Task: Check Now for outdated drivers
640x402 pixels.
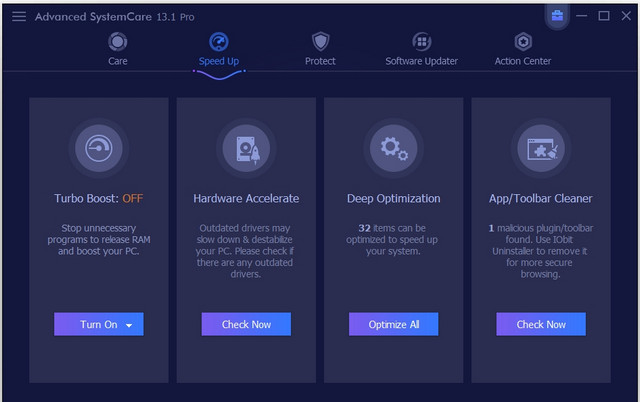Action: pos(246,324)
